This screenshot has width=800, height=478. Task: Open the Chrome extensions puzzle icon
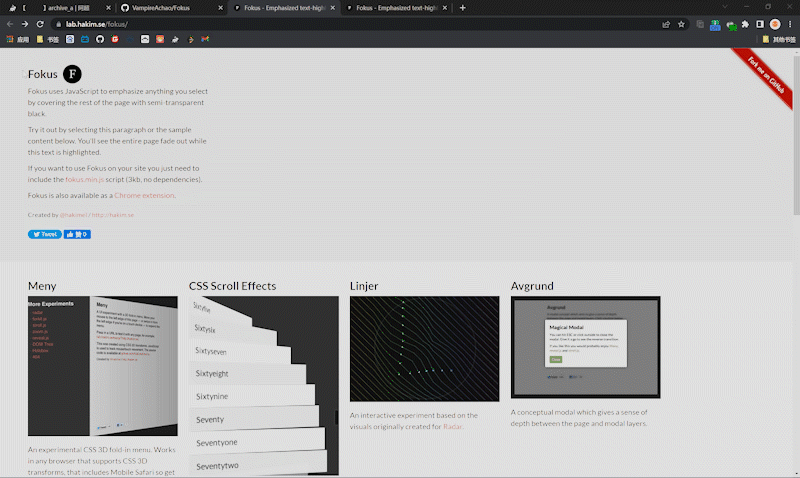tap(744, 23)
